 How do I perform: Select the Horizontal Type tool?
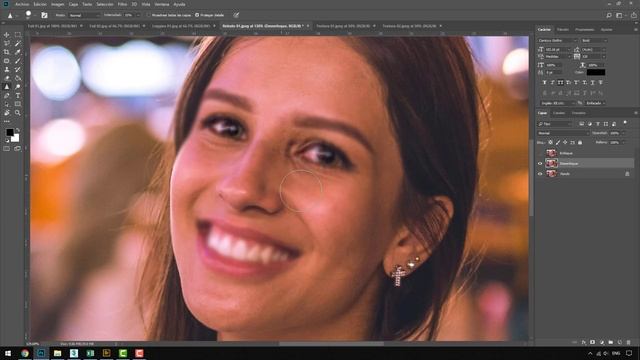tap(18, 96)
